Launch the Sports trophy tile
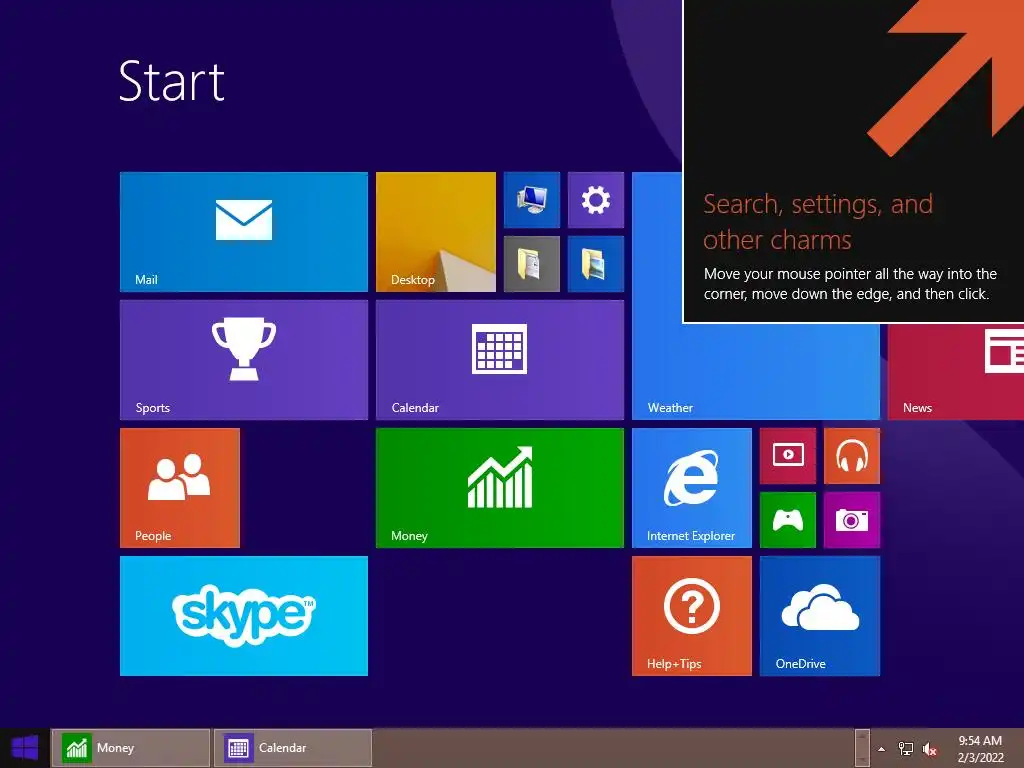1024x768 pixels. point(244,360)
